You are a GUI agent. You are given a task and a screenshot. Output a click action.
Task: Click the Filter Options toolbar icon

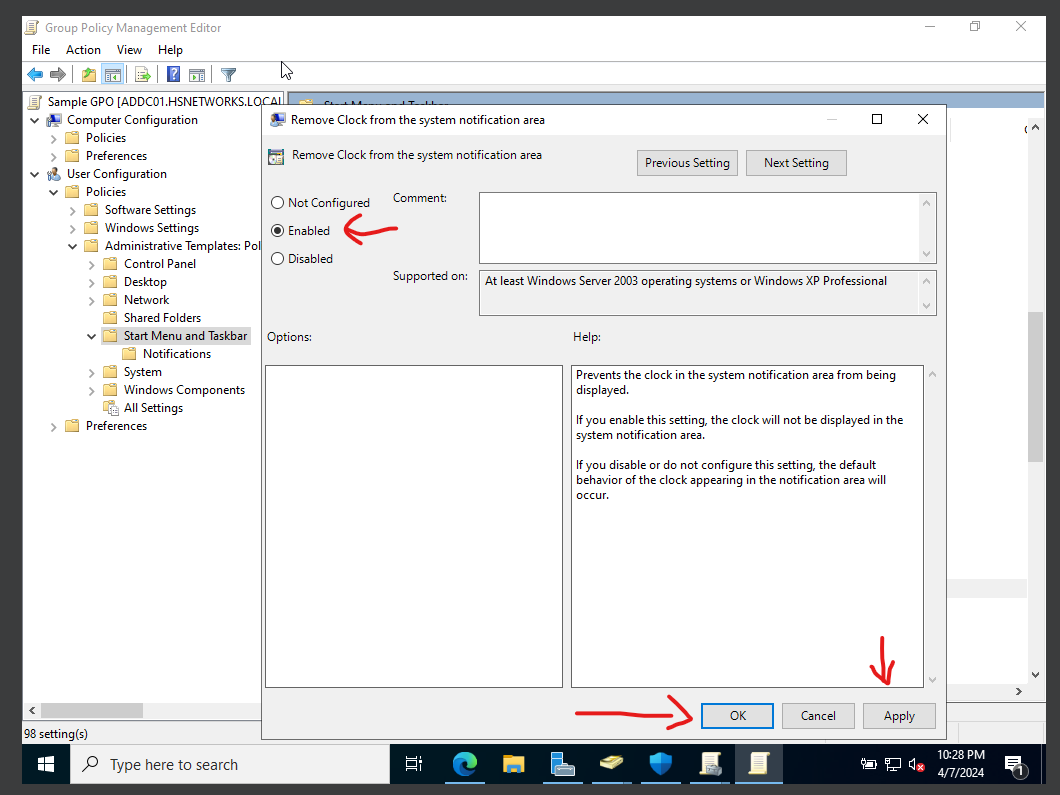(228, 74)
